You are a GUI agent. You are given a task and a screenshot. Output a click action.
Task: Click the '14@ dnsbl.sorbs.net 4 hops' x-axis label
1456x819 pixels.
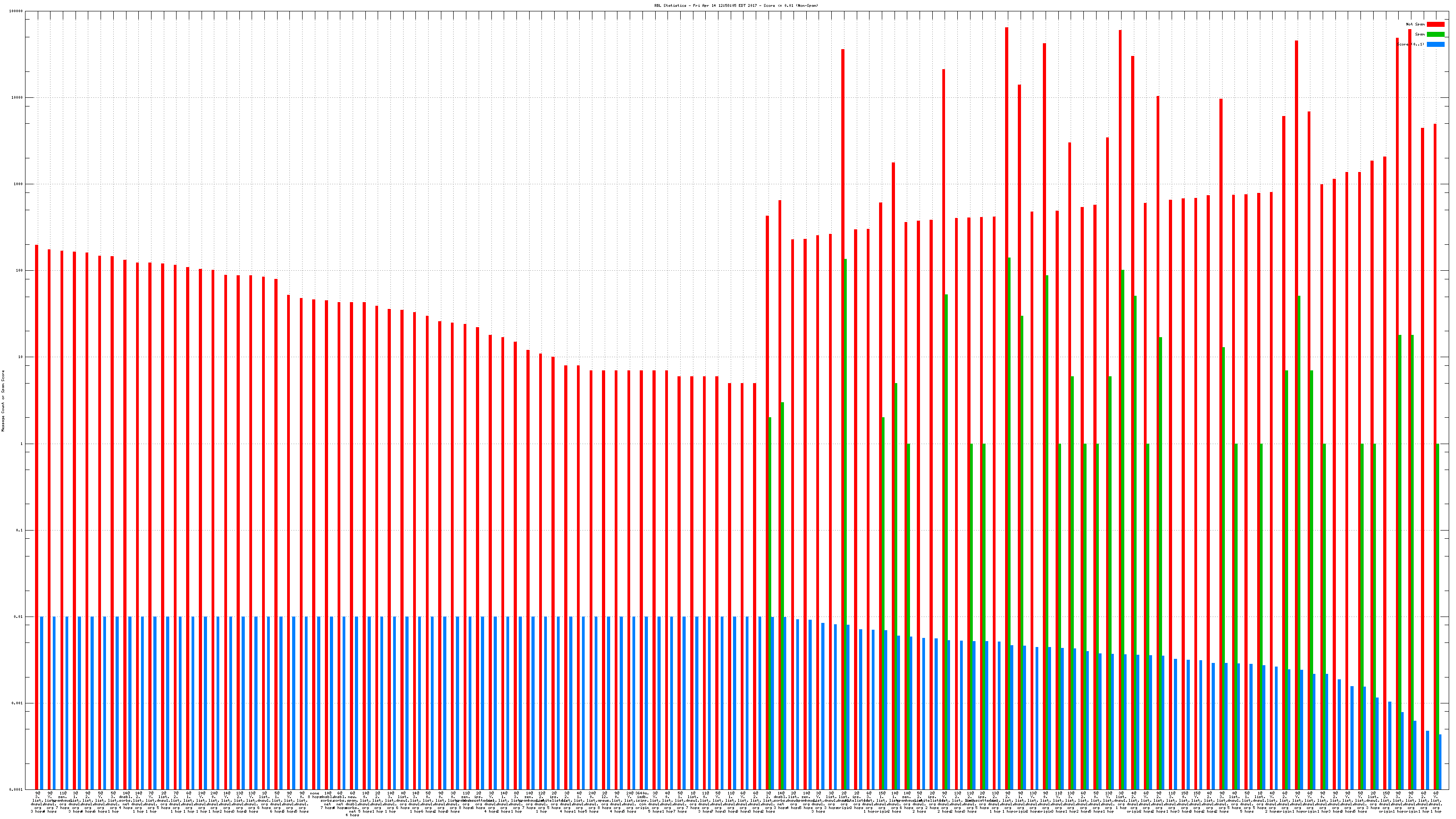coord(126,800)
